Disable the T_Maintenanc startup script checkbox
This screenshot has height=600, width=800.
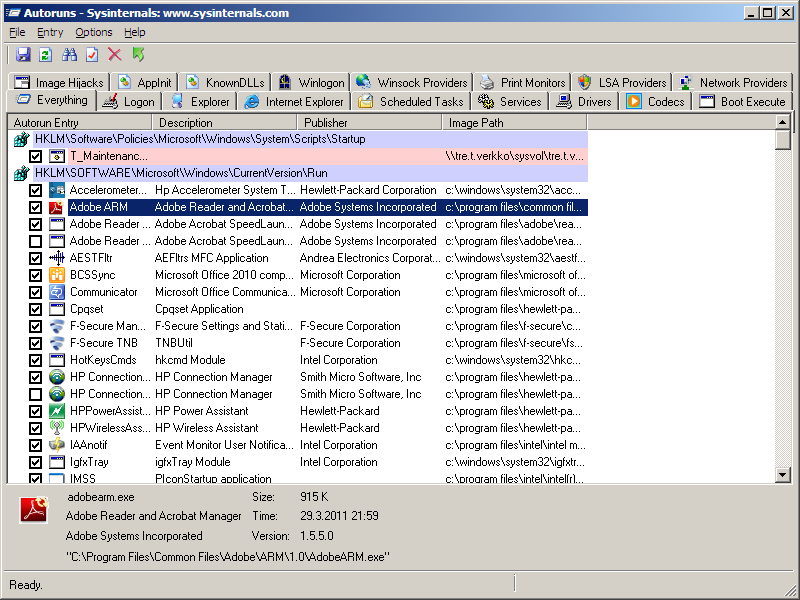35,156
